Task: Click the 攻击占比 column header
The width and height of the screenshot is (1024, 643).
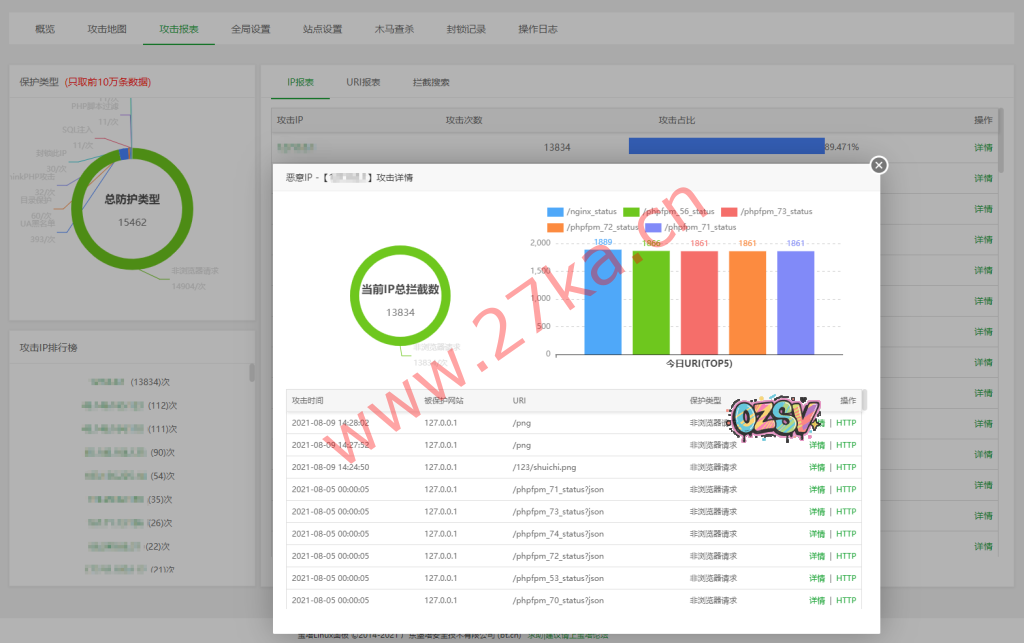Action: 677,120
